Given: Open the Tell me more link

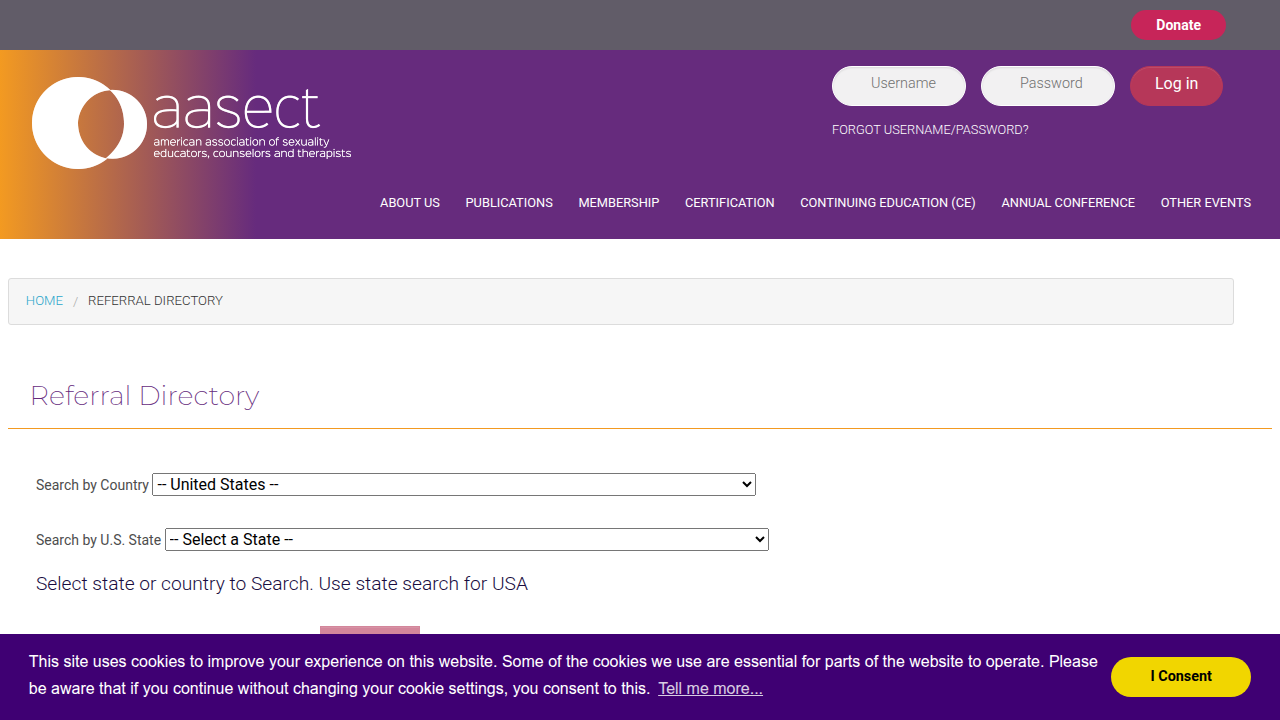Looking at the screenshot, I should coord(710,689).
